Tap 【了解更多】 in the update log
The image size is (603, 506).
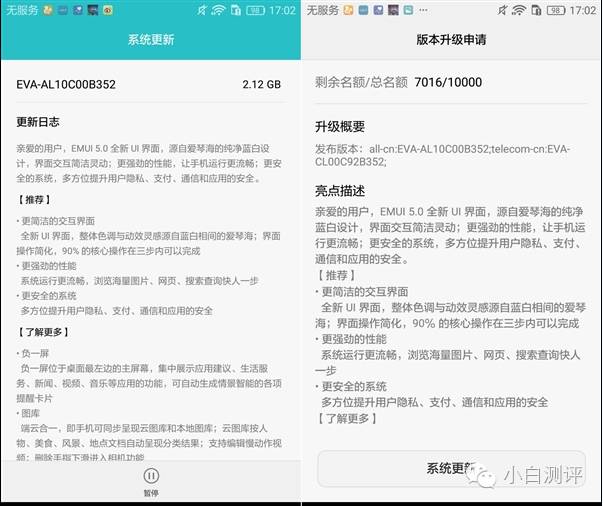click(x=44, y=332)
